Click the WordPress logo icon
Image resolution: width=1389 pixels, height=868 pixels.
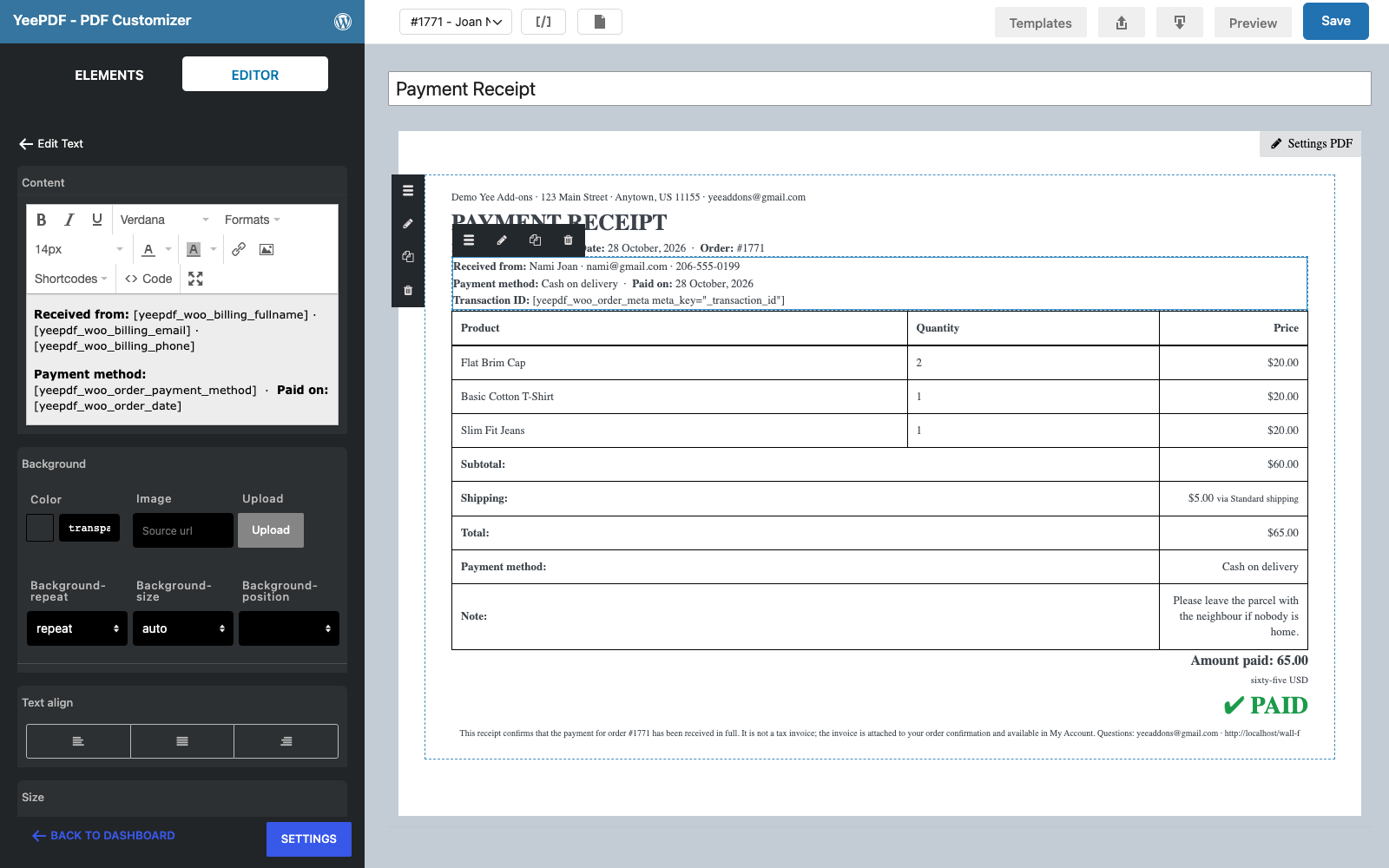coord(343,22)
